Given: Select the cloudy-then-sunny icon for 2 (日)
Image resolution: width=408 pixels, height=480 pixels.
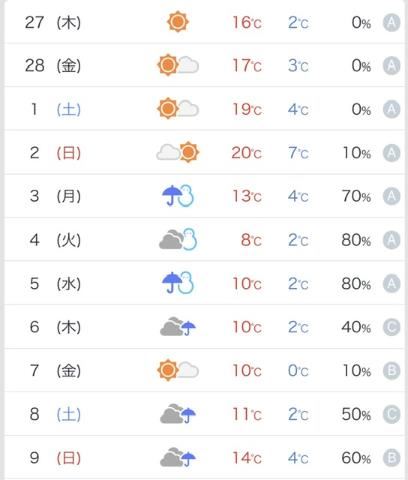Looking at the screenshot, I should pos(178,152).
